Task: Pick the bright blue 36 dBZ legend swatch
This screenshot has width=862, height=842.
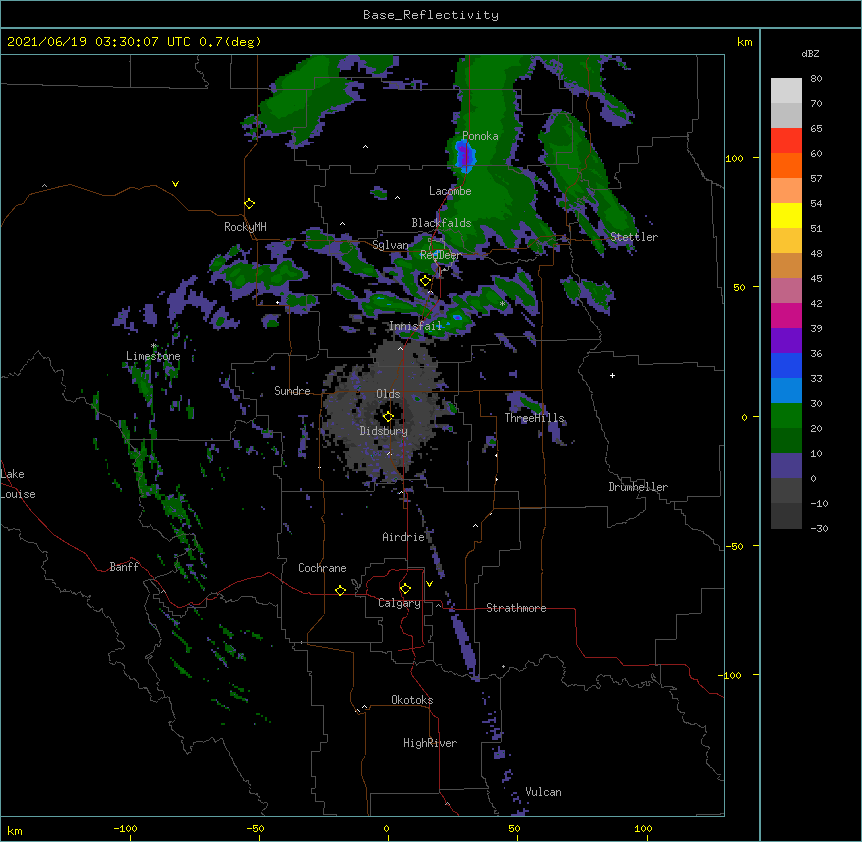Action: pos(786,365)
